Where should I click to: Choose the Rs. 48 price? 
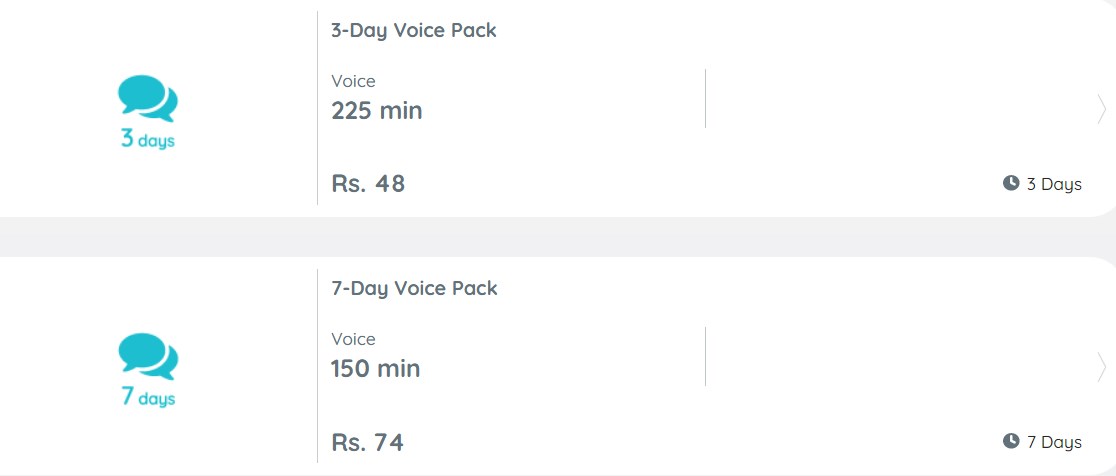pyautogui.click(x=368, y=184)
